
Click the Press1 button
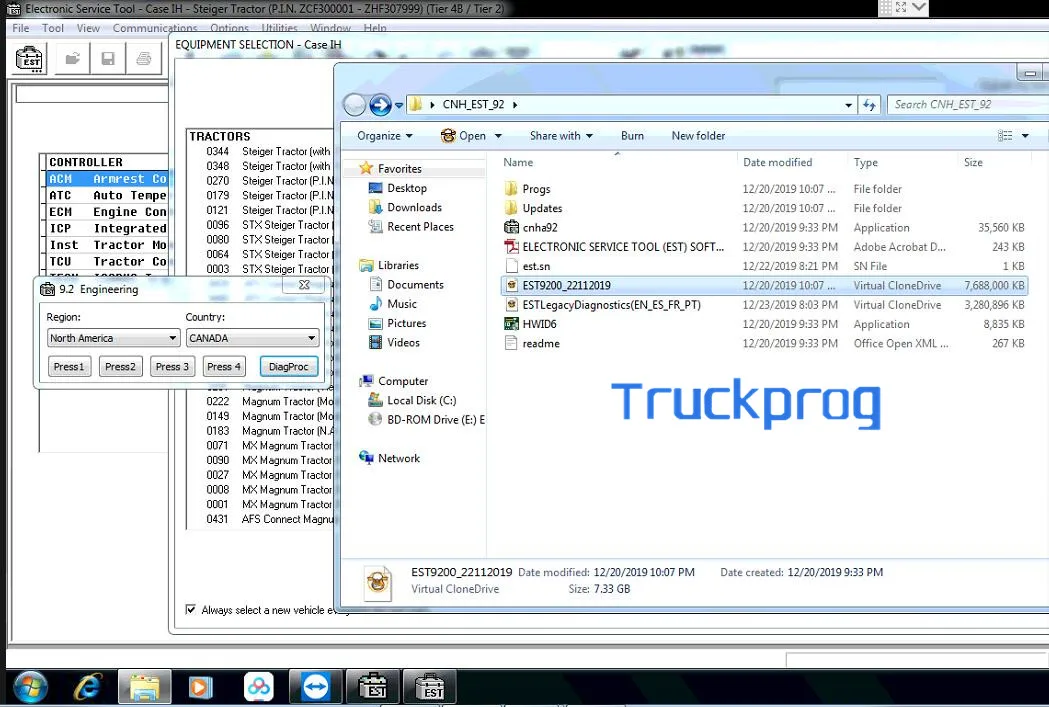(x=69, y=367)
